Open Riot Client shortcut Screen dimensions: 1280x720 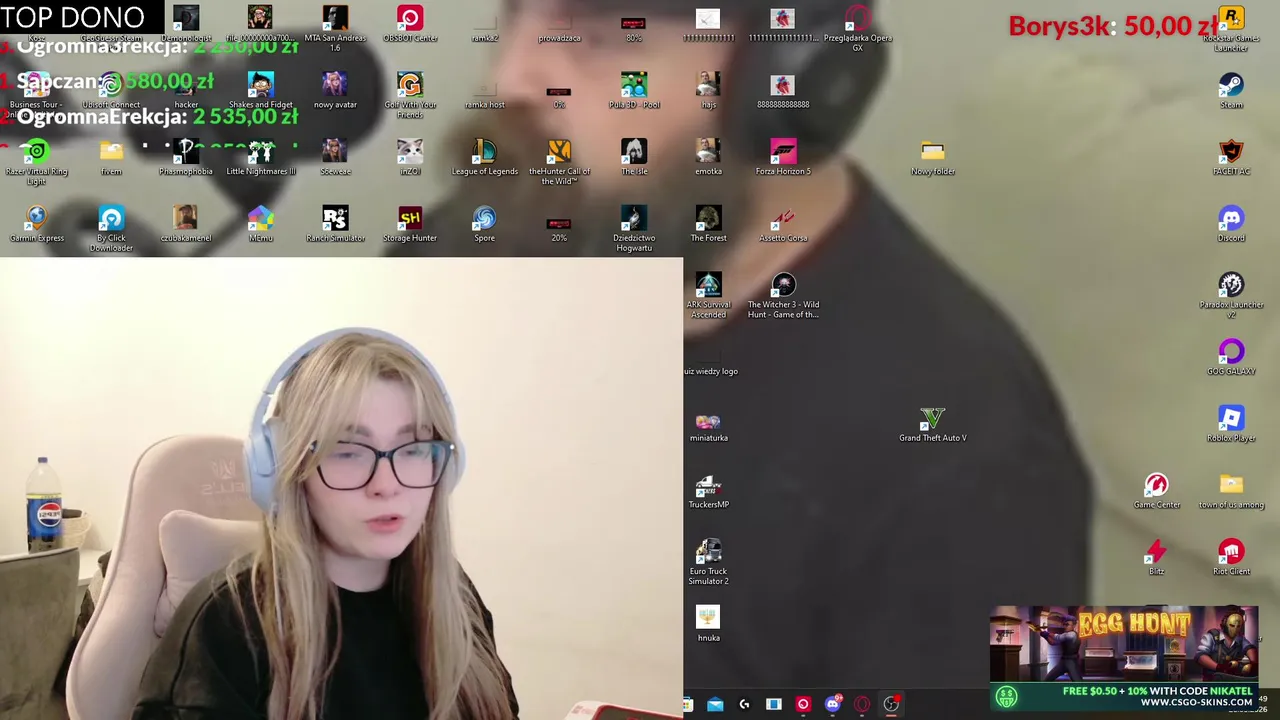click(1231, 558)
